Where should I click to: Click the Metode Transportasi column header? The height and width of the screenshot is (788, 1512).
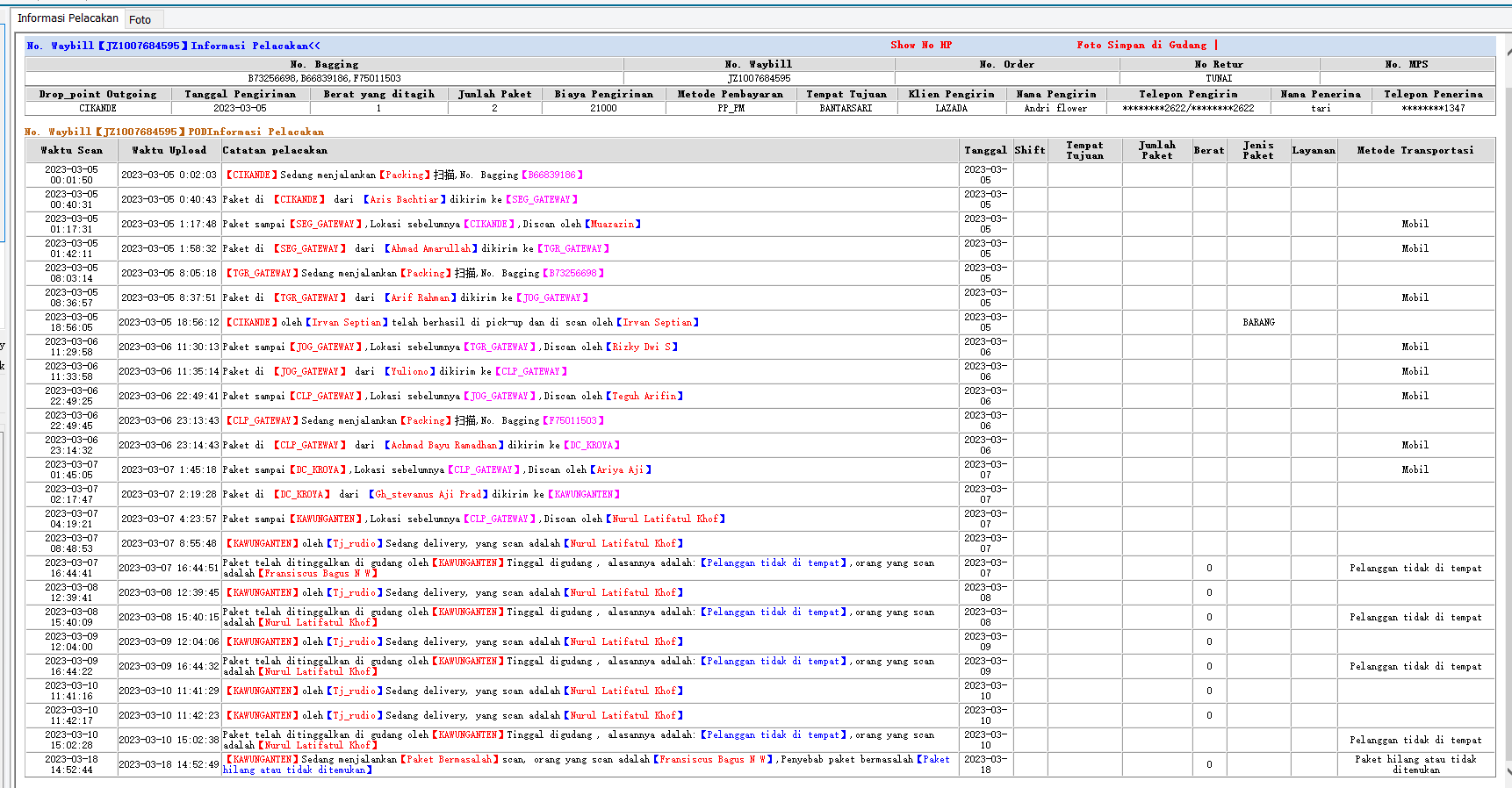pyautogui.click(x=1415, y=150)
